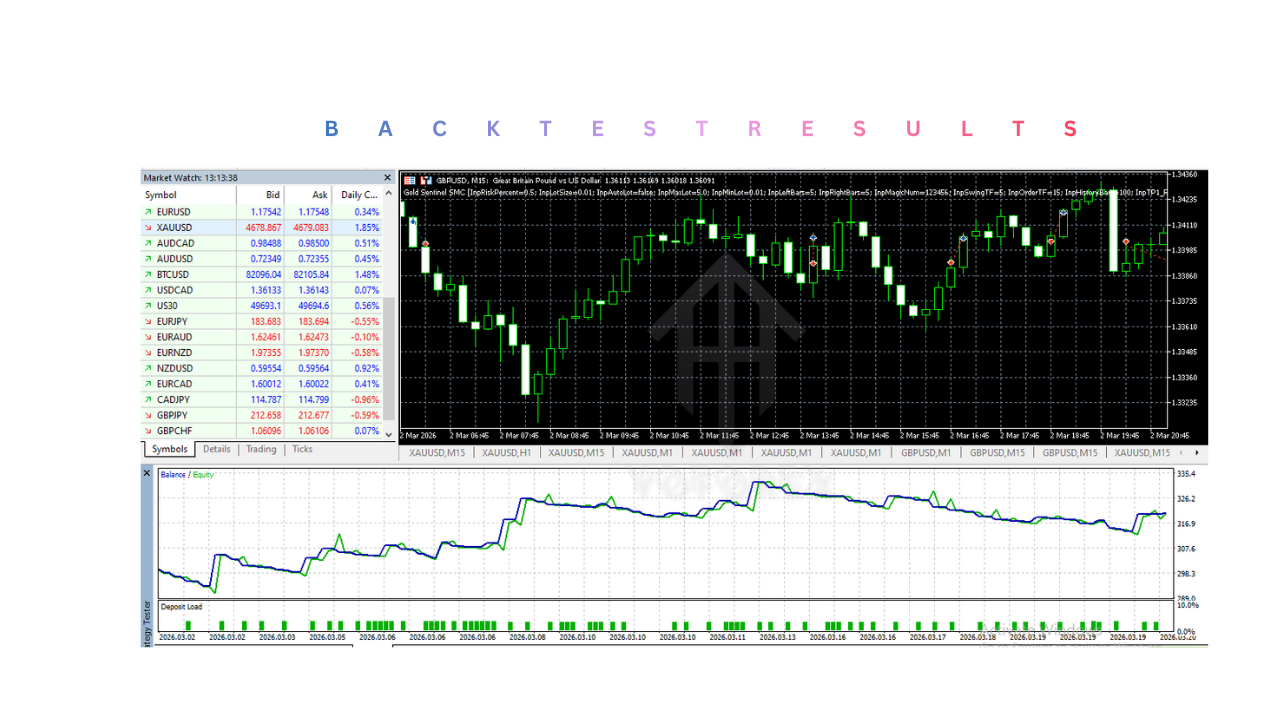Click the down-trend arrow beside GBPJPY
1280x720 pixels.
(x=149, y=415)
